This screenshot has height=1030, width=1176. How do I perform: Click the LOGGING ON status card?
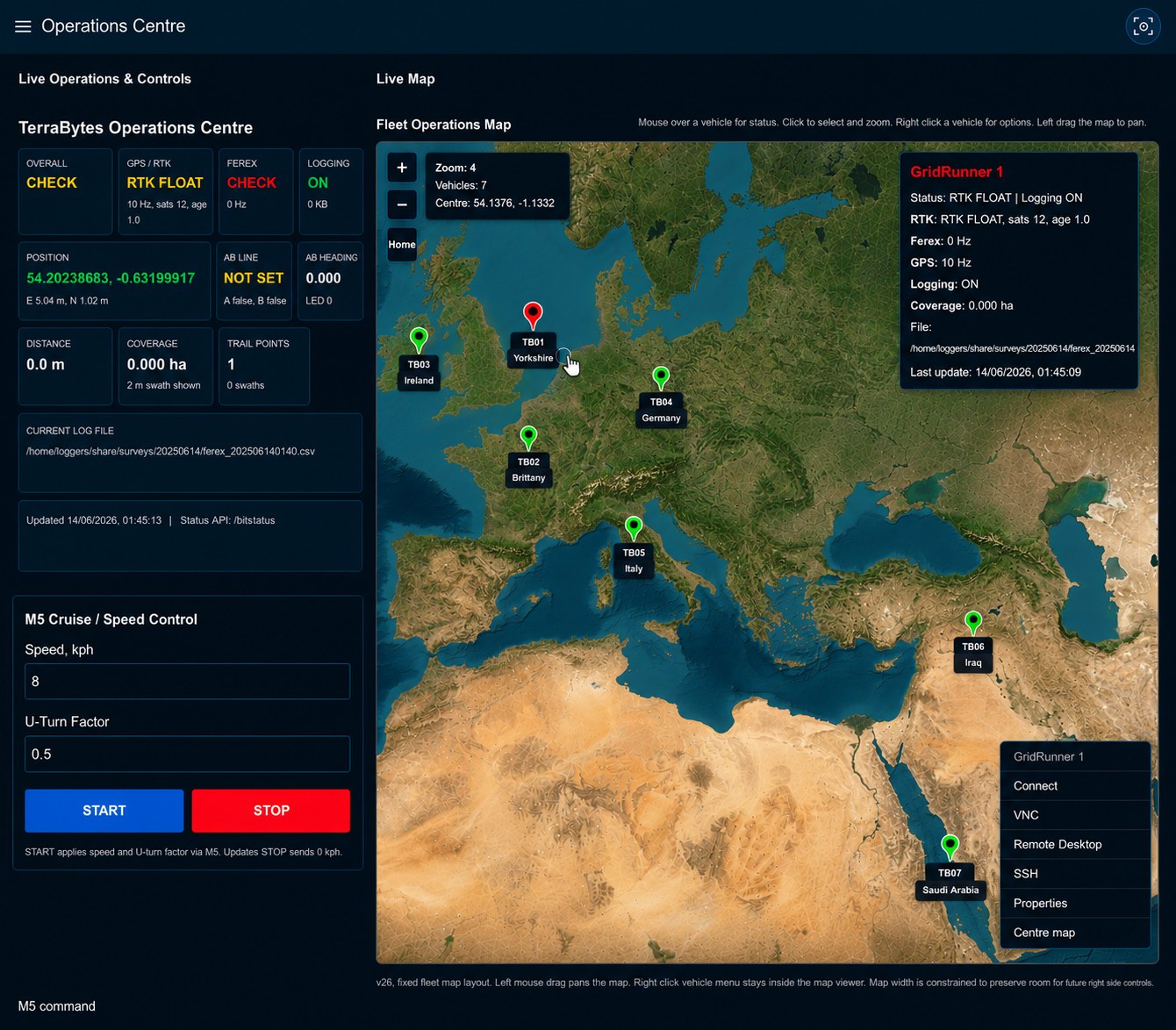tap(331, 191)
